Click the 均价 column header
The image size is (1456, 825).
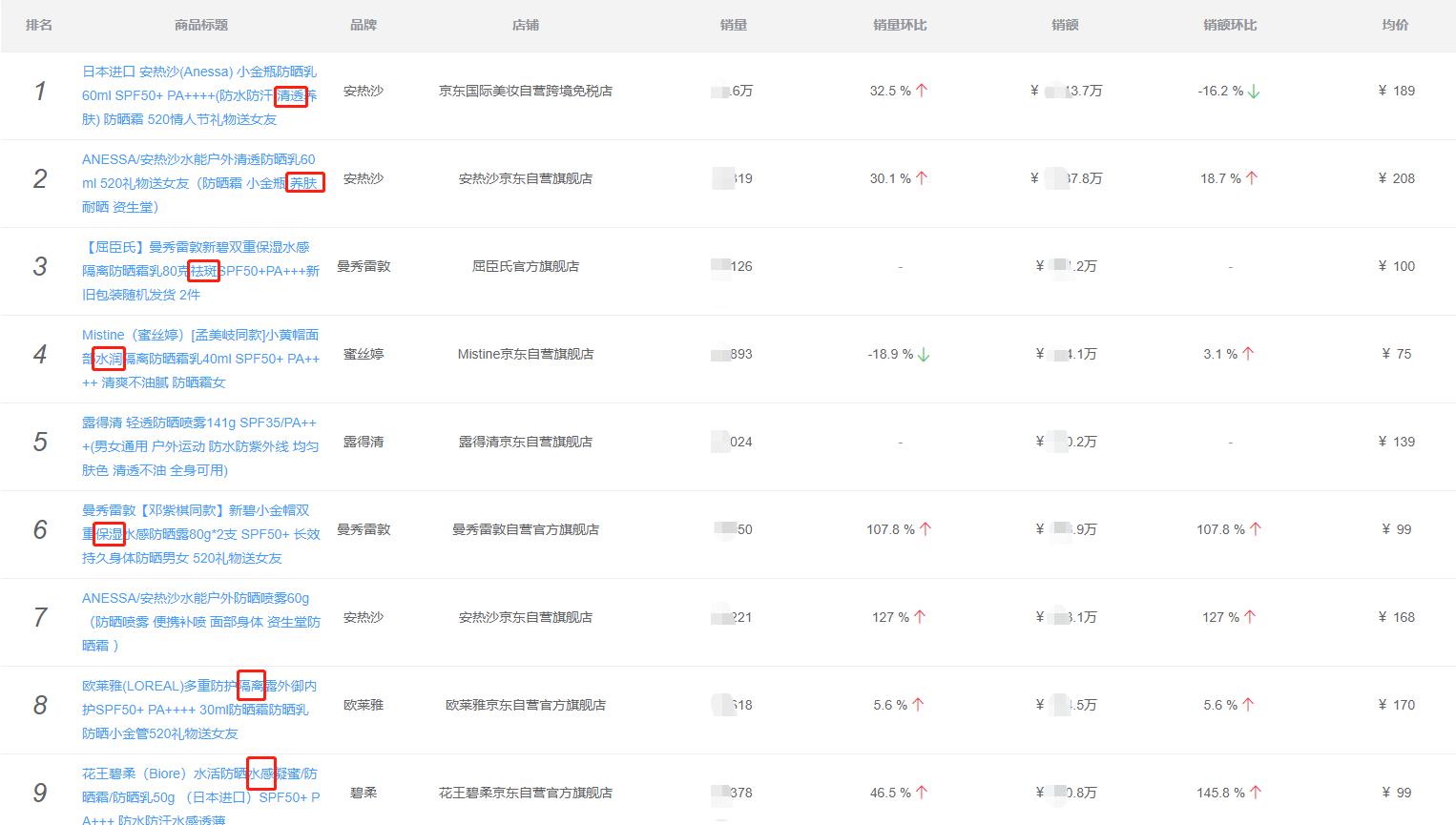tap(1394, 25)
